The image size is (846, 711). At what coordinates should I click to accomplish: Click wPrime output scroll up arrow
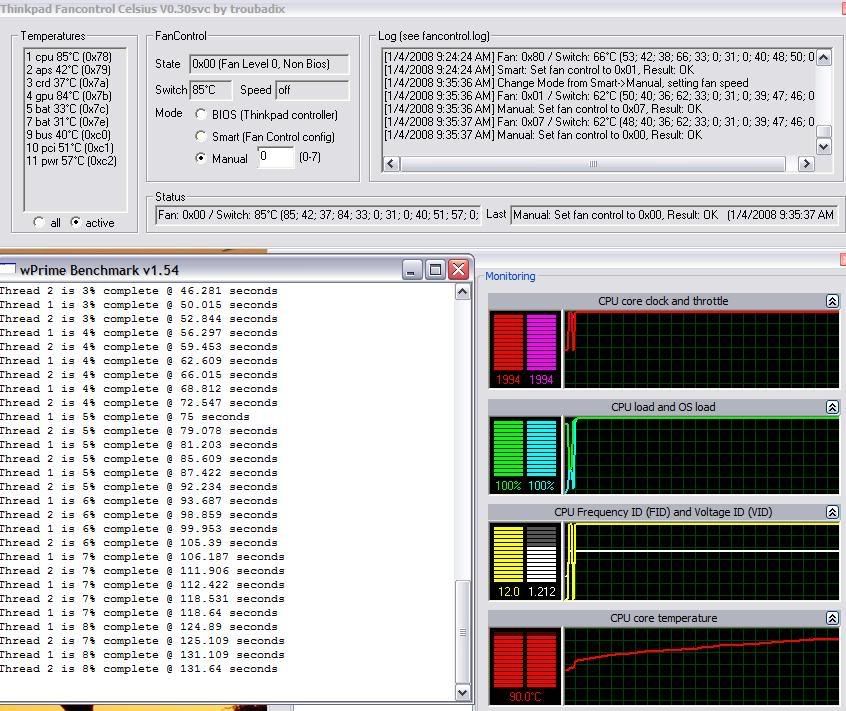click(x=462, y=292)
